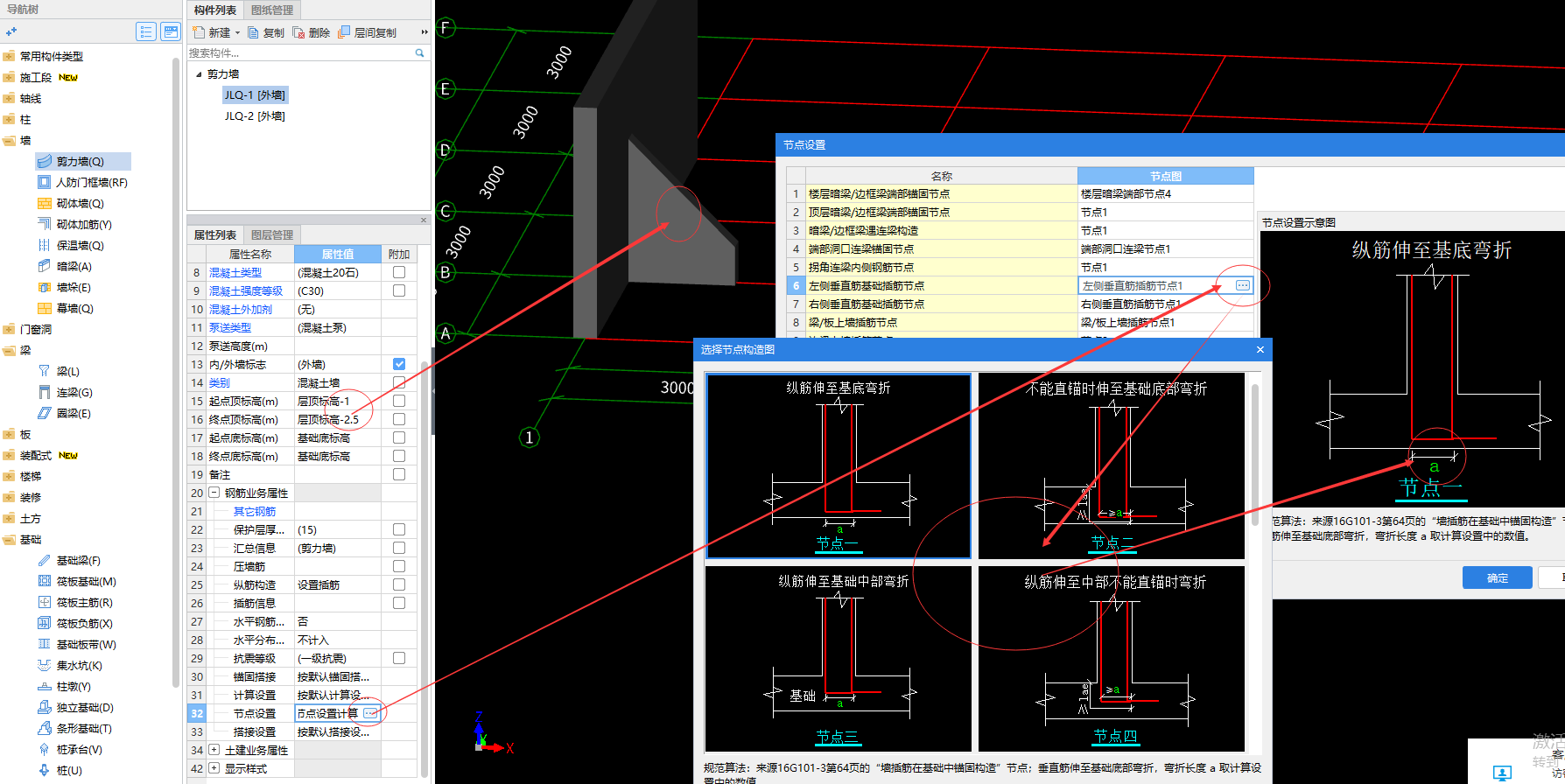The height and width of the screenshot is (784, 1565).
Task: Choose the 节点三 construction diagram
Action: [839, 658]
